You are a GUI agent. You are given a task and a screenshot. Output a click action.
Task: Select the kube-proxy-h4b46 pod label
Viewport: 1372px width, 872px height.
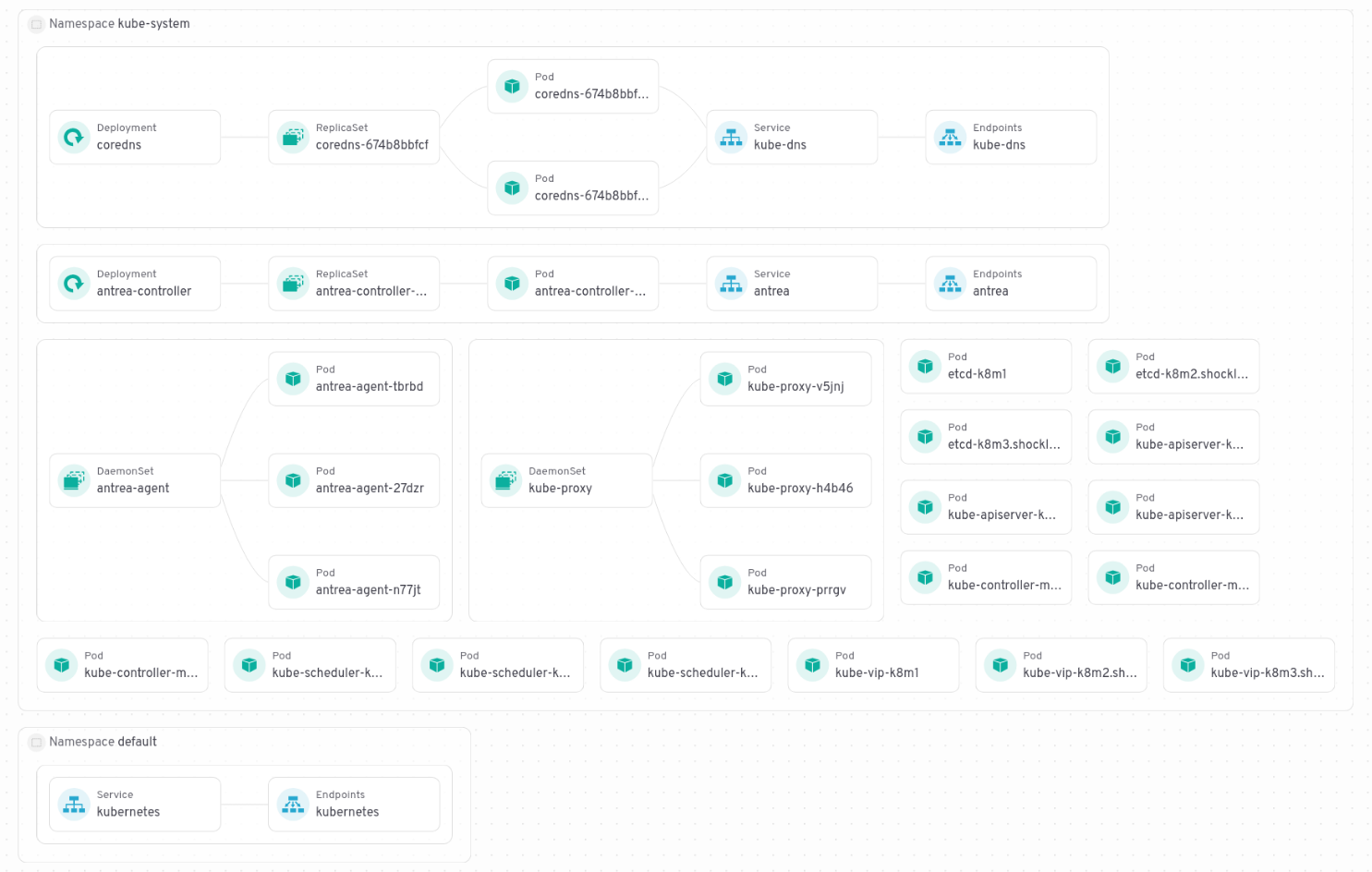click(x=800, y=489)
